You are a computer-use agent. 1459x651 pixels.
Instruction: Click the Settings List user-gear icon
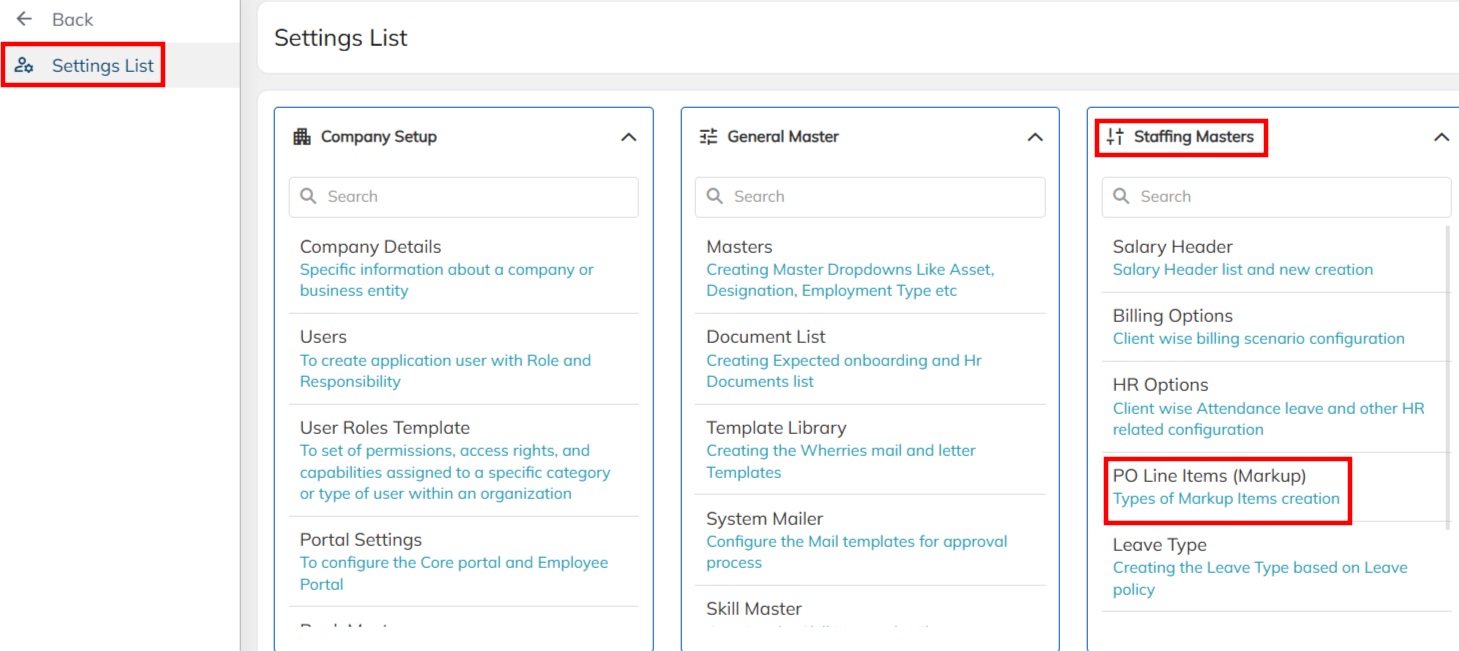pos(24,66)
